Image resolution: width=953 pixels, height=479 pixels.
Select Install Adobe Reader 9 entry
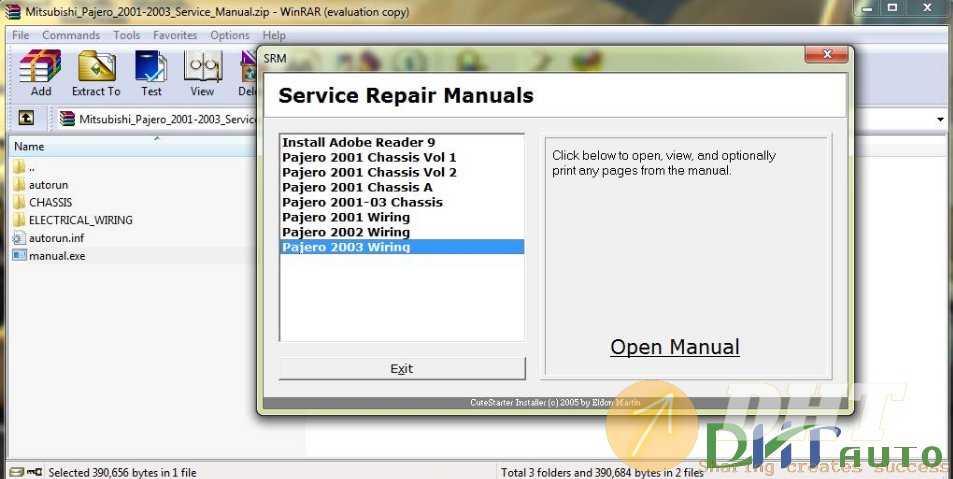pos(401,142)
